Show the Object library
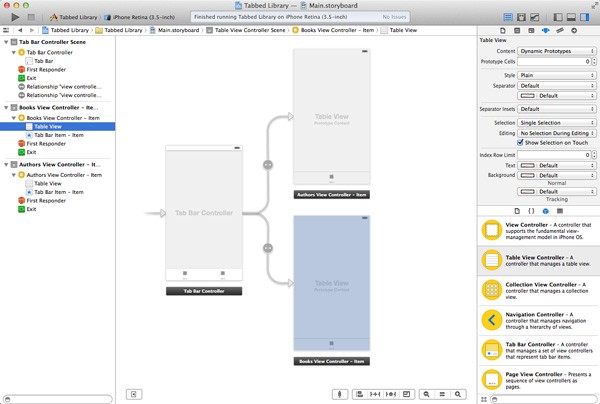The image size is (600, 404). [546, 211]
